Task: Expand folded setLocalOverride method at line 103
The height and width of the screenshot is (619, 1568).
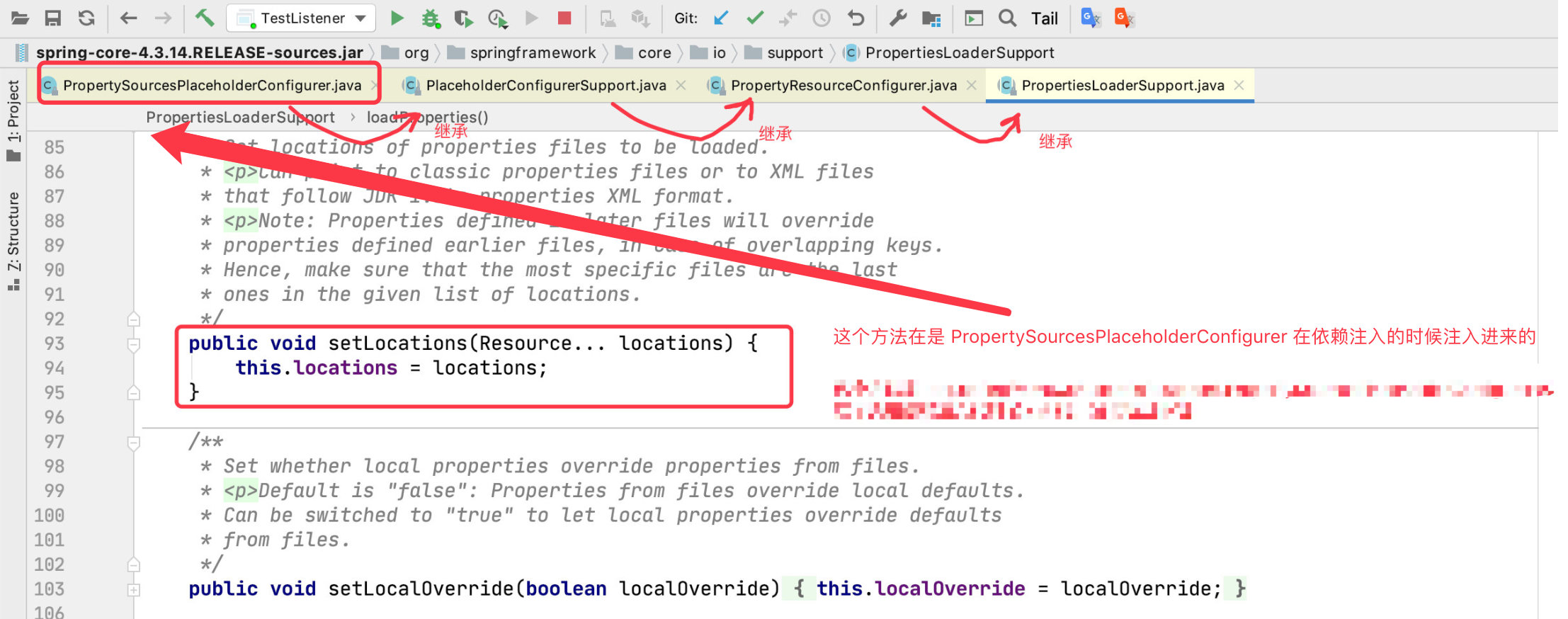Action: pos(133,589)
